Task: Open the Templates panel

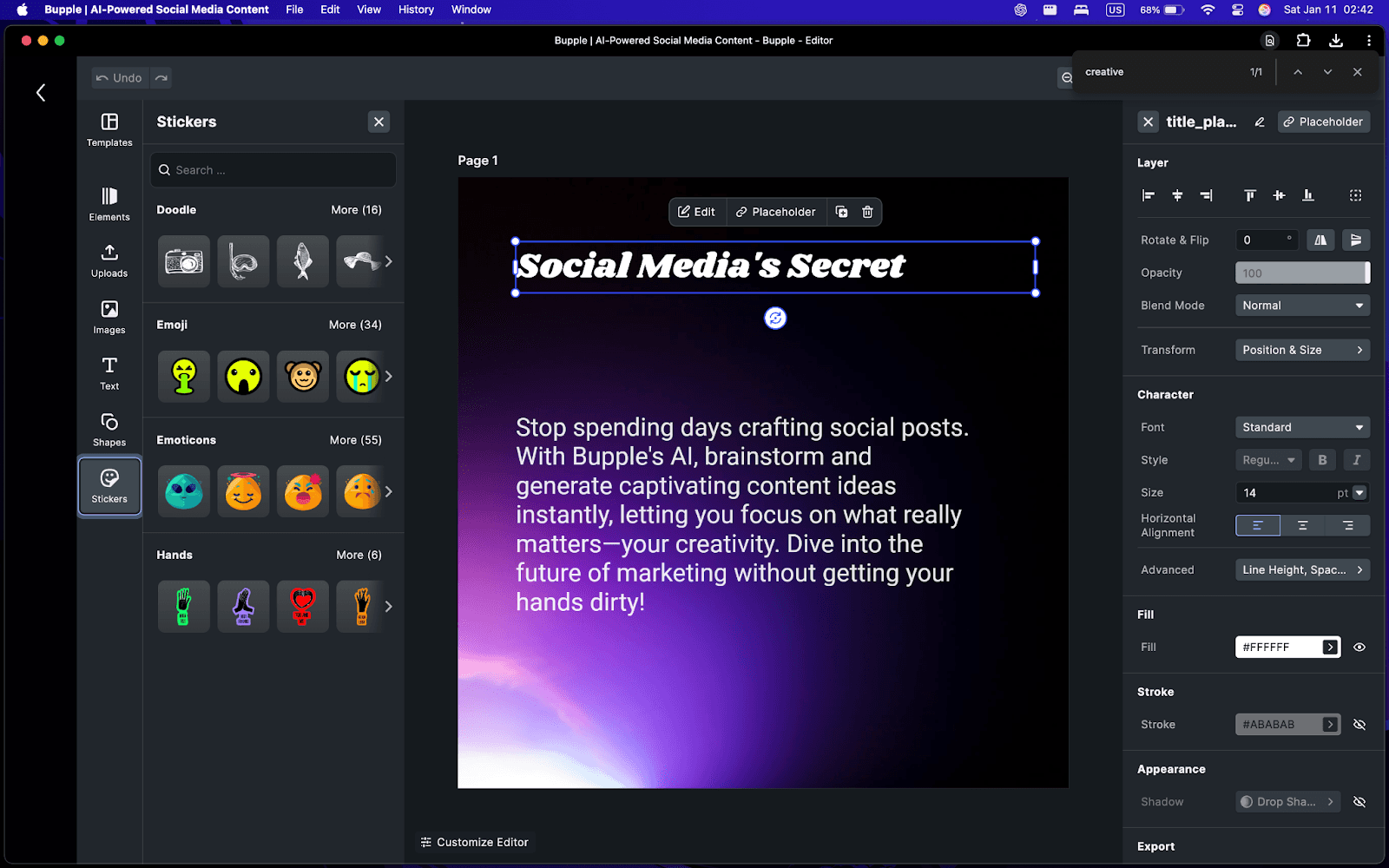Action: [109, 130]
